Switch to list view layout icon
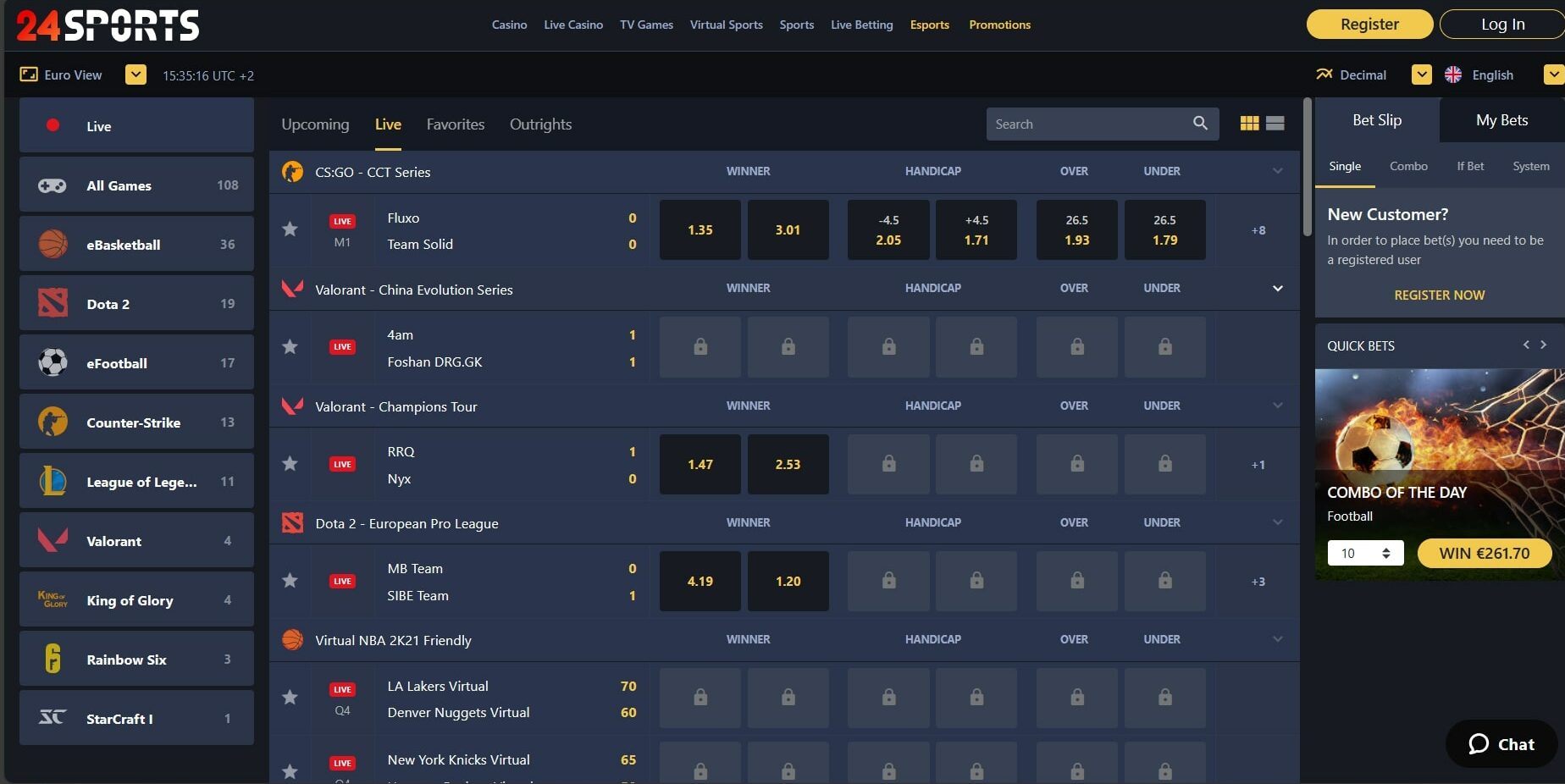The width and height of the screenshot is (1565, 784). click(x=1275, y=124)
